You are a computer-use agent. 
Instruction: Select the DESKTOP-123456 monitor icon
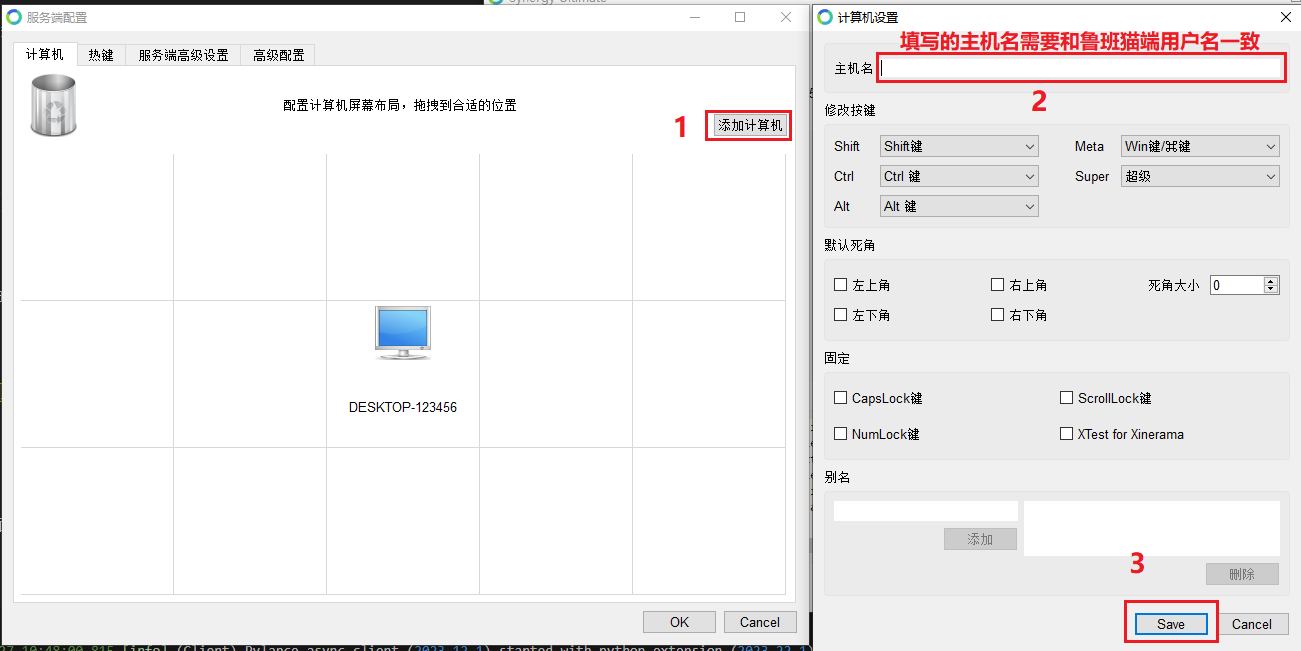[x=403, y=333]
